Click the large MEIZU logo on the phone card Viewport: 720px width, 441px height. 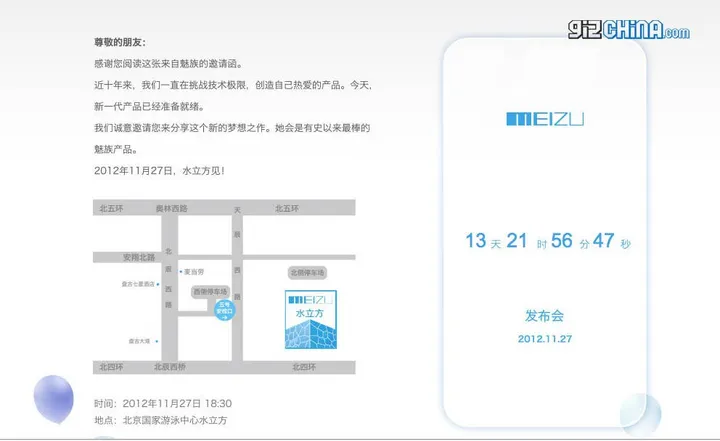(x=545, y=119)
